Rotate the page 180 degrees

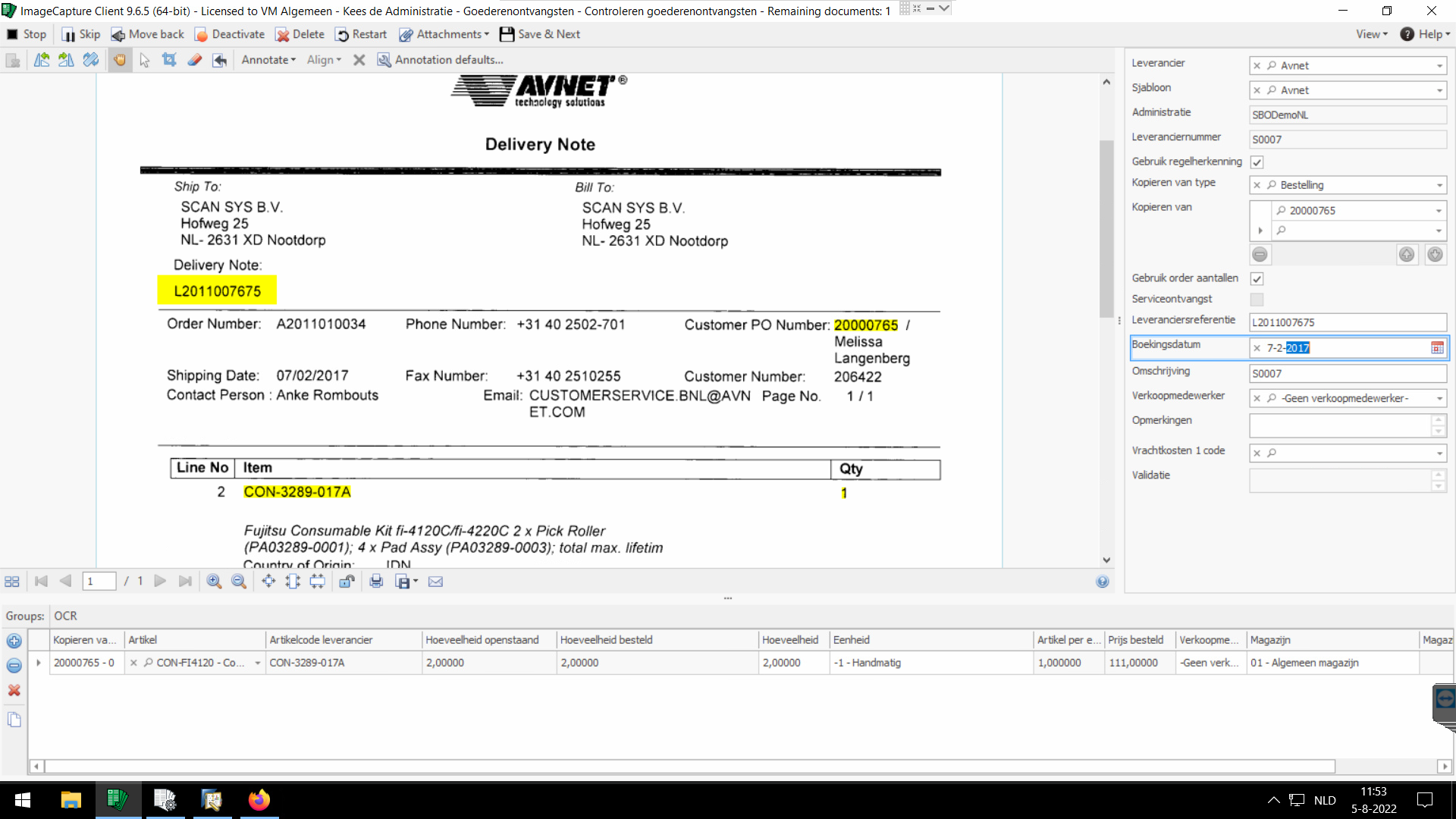pos(91,60)
